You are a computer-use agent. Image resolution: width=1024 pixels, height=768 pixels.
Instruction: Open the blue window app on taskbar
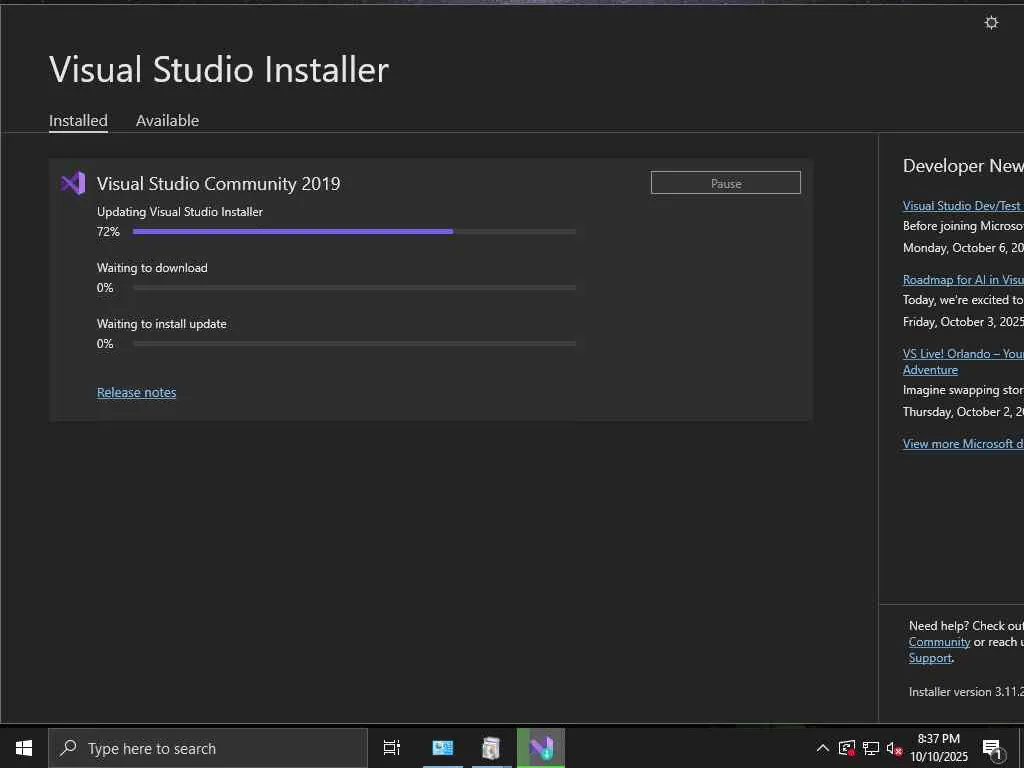[x=442, y=748]
